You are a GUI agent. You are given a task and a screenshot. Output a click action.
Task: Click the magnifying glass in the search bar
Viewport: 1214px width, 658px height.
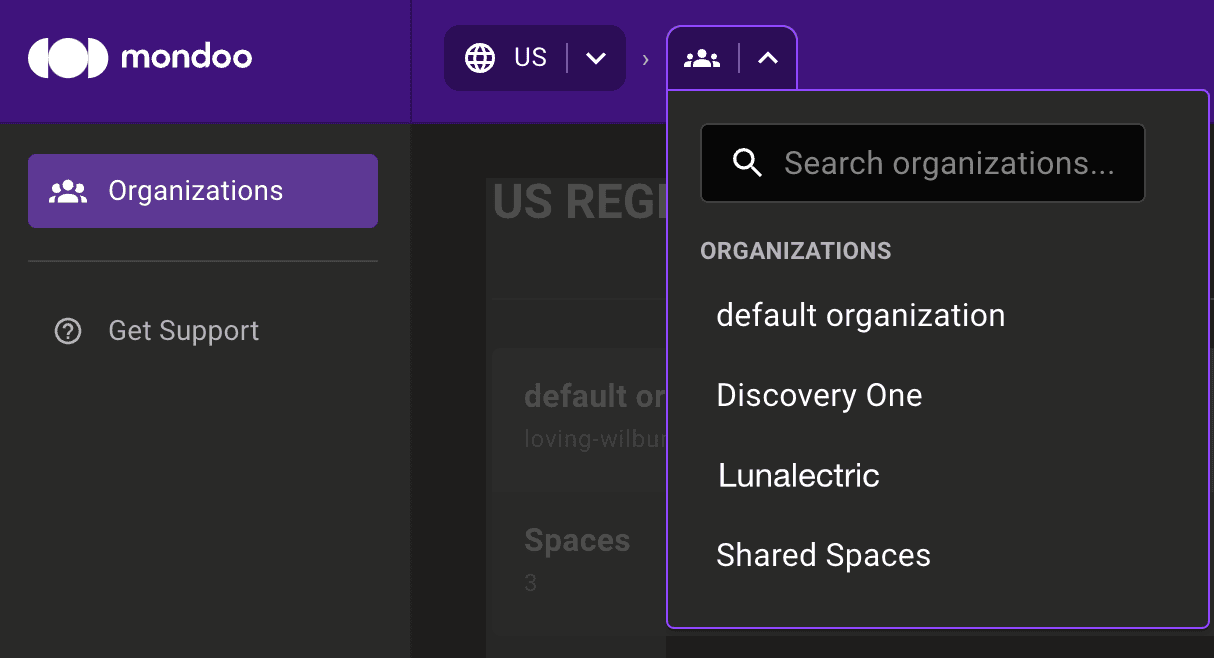tap(747, 162)
